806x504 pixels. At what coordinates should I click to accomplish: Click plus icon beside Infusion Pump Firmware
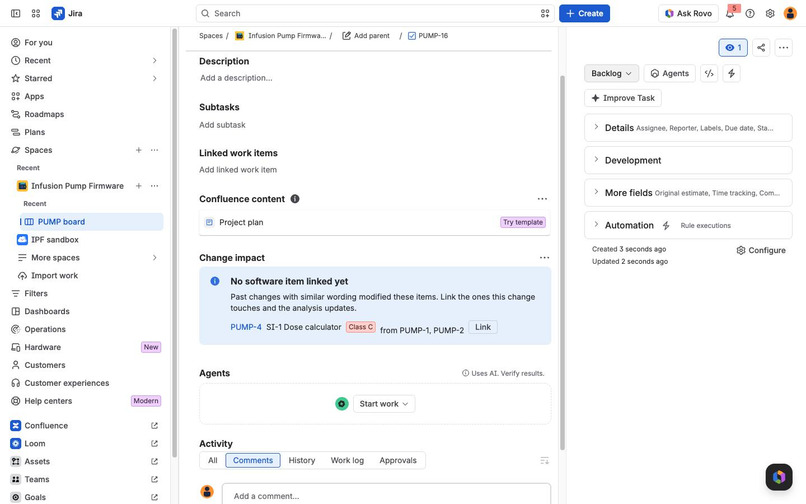(x=138, y=186)
